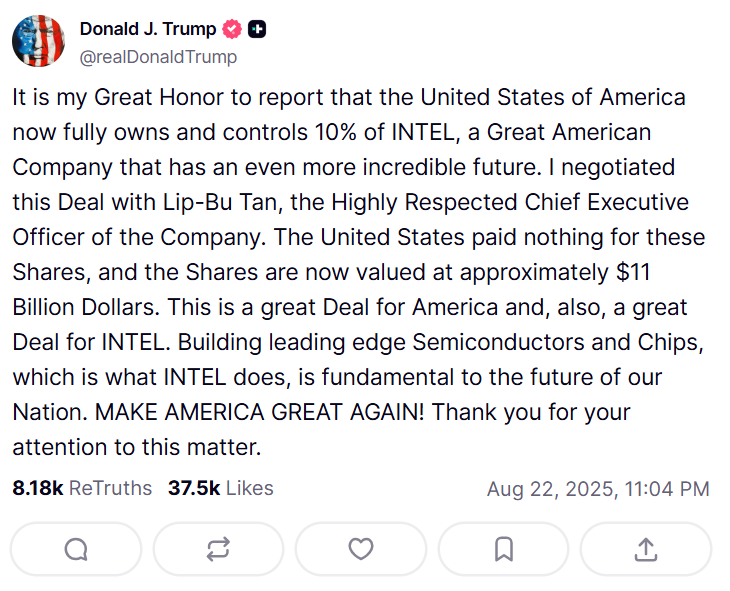Open the @realDonaldTrump handle link
The image size is (730, 591).
(158, 57)
